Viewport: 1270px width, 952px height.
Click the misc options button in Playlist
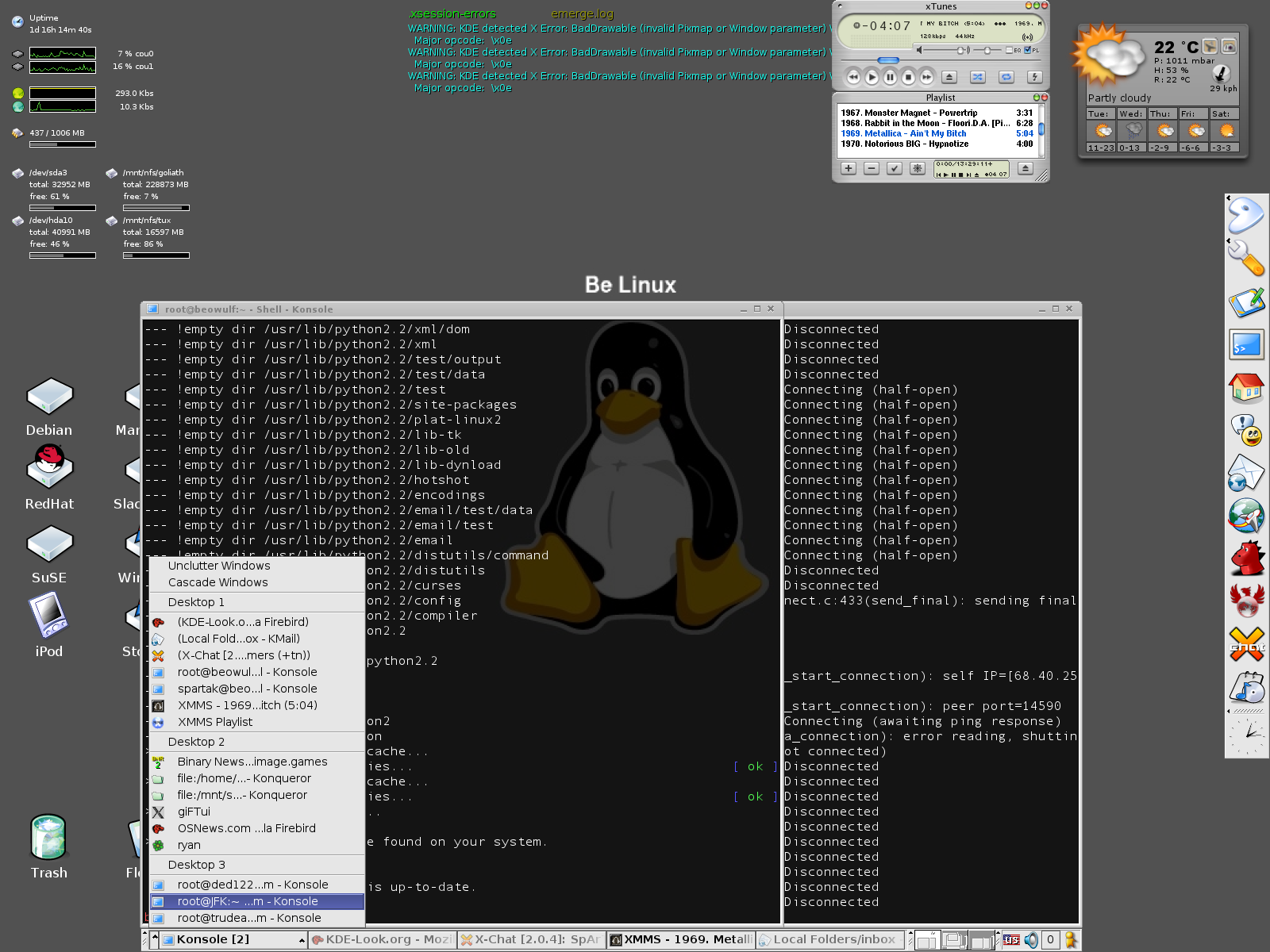(918, 168)
